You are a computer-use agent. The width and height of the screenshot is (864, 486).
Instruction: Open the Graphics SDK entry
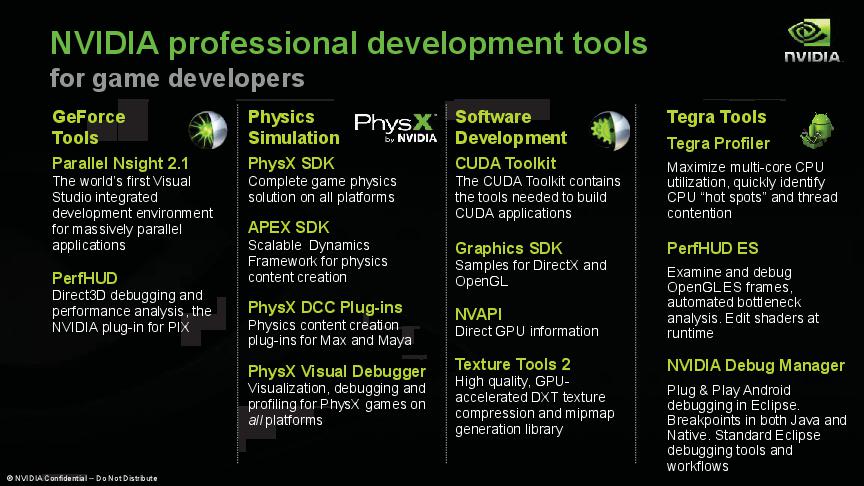[509, 247]
